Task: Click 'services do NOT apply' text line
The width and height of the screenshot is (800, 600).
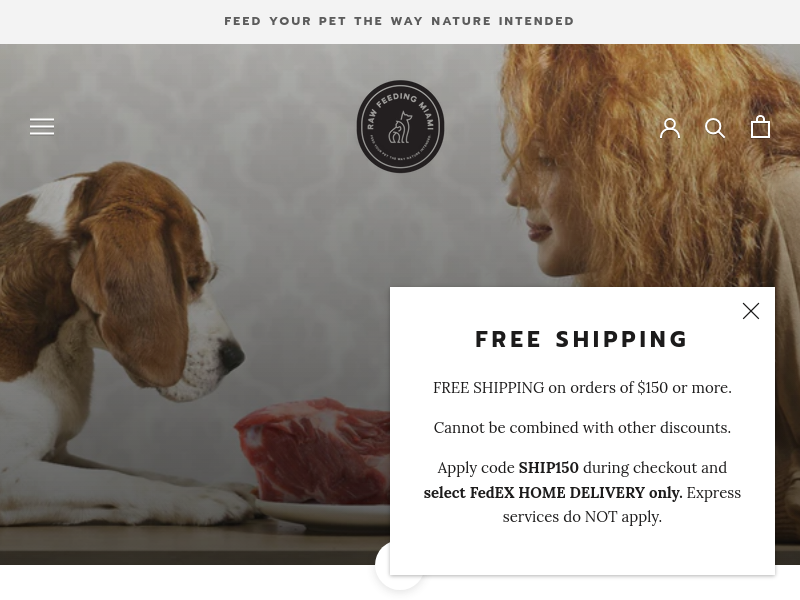Action: click(582, 517)
